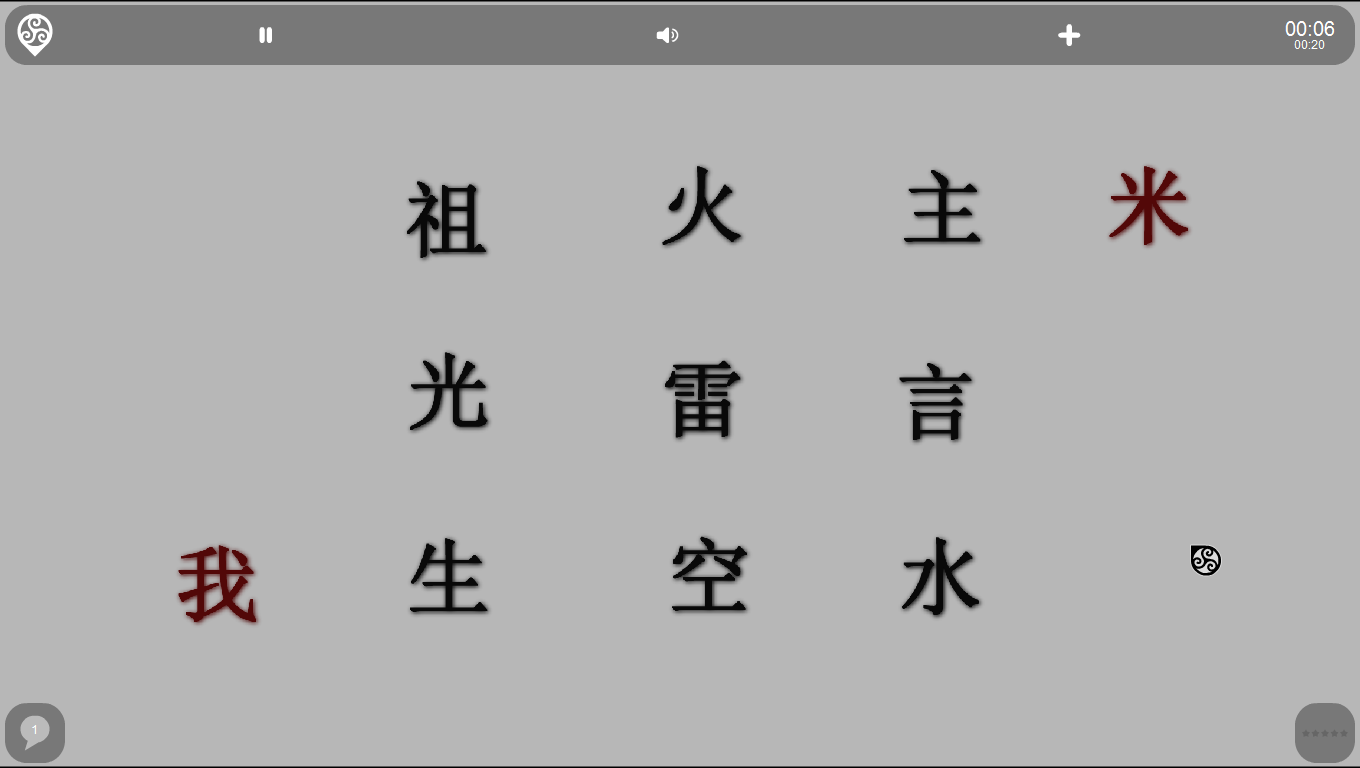This screenshot has width=1360, height=768.
Task: Pick the 火 kanji tile
Action: pos(702,207)
